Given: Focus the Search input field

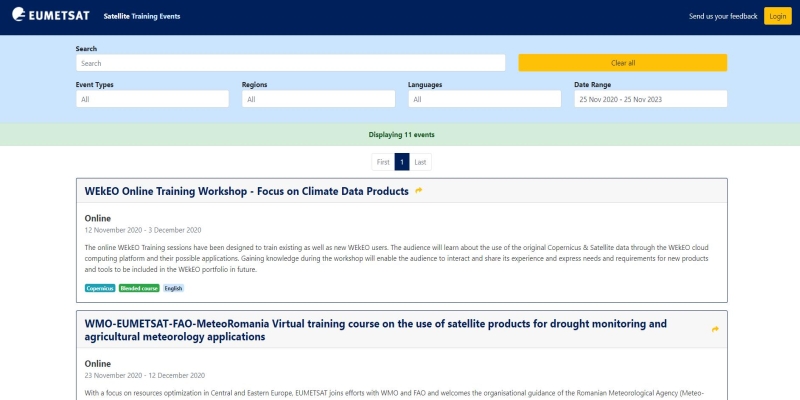Looking at the screenshot, I should (x=291, y=63).
